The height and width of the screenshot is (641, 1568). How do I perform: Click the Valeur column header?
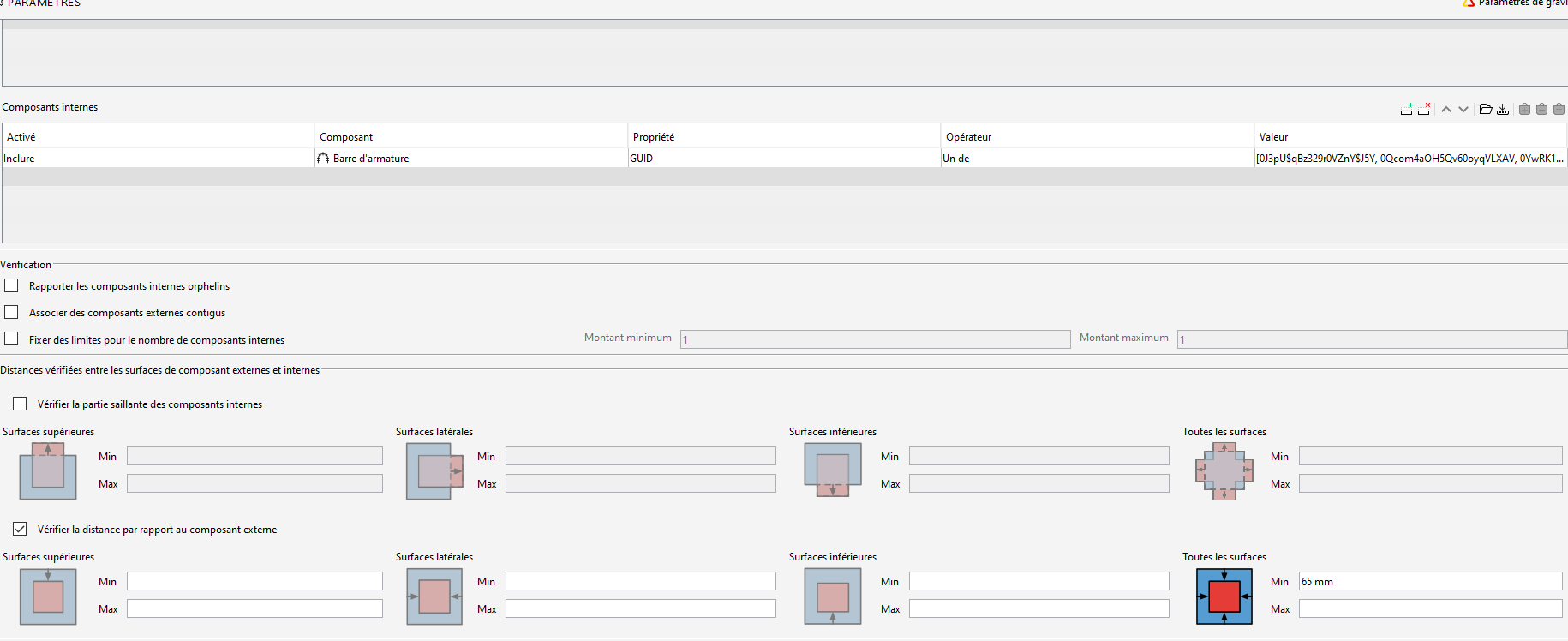tap(1410, 136)
